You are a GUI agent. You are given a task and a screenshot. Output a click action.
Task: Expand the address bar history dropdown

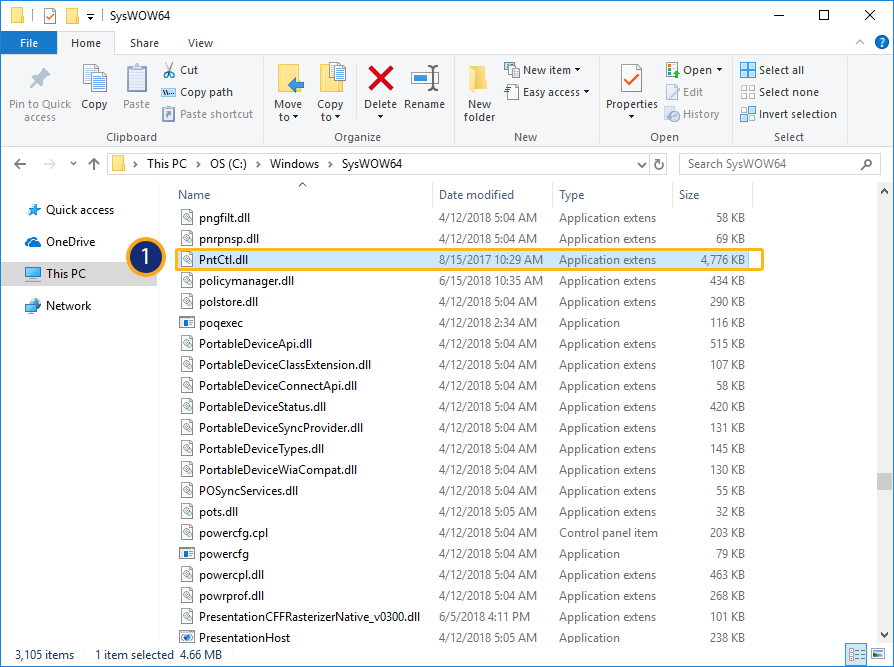click(x=641, y=164)
